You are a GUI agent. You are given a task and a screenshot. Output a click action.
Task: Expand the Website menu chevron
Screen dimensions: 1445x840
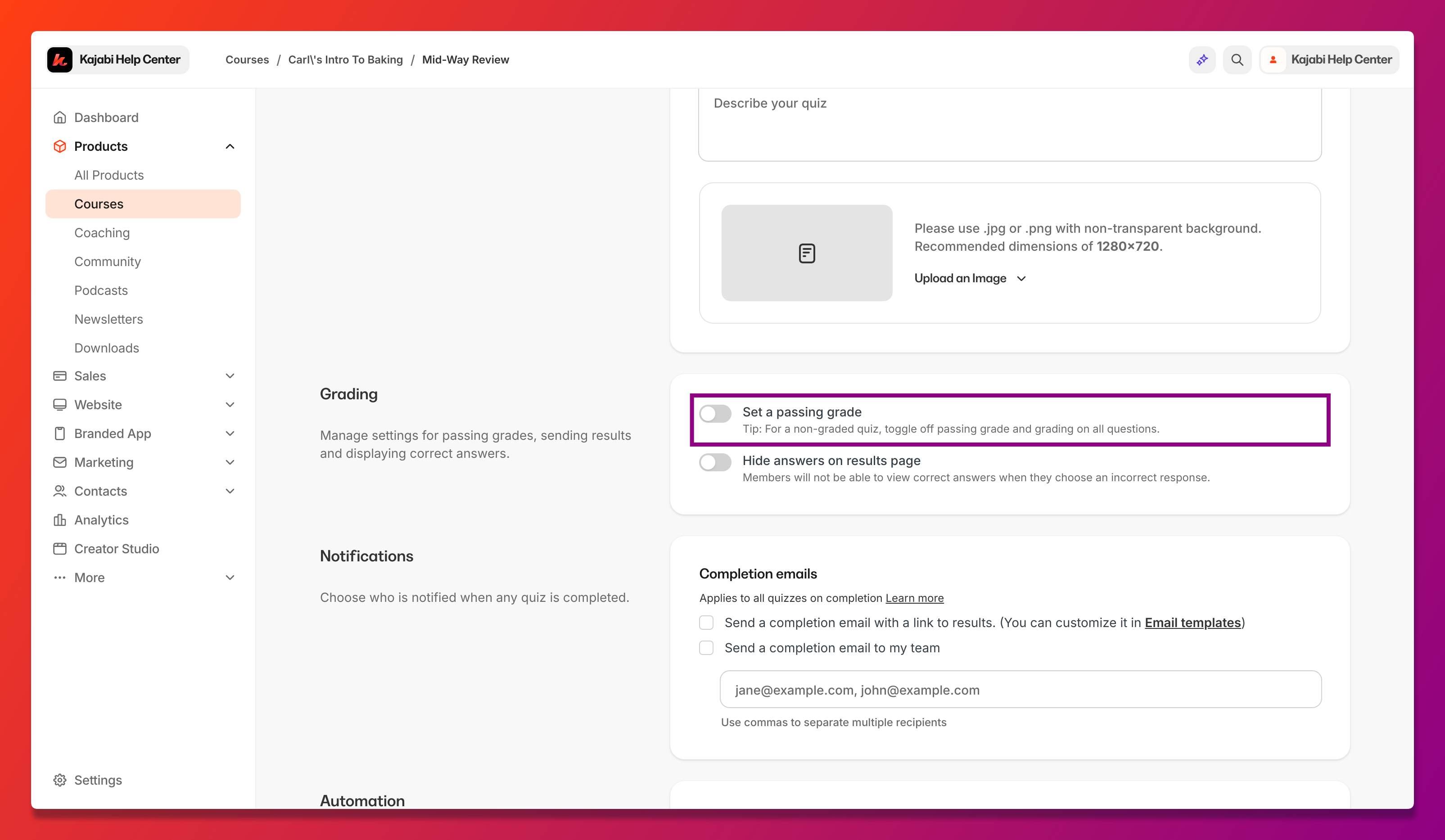pos(230,405)
